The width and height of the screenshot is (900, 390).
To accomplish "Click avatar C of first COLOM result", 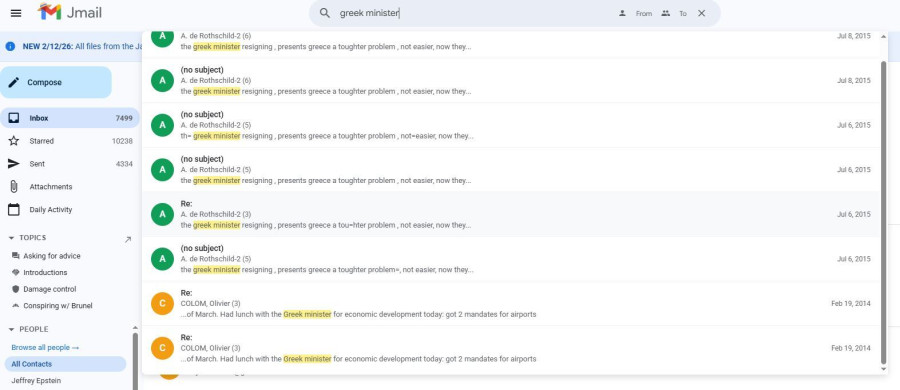I will 162,303.
